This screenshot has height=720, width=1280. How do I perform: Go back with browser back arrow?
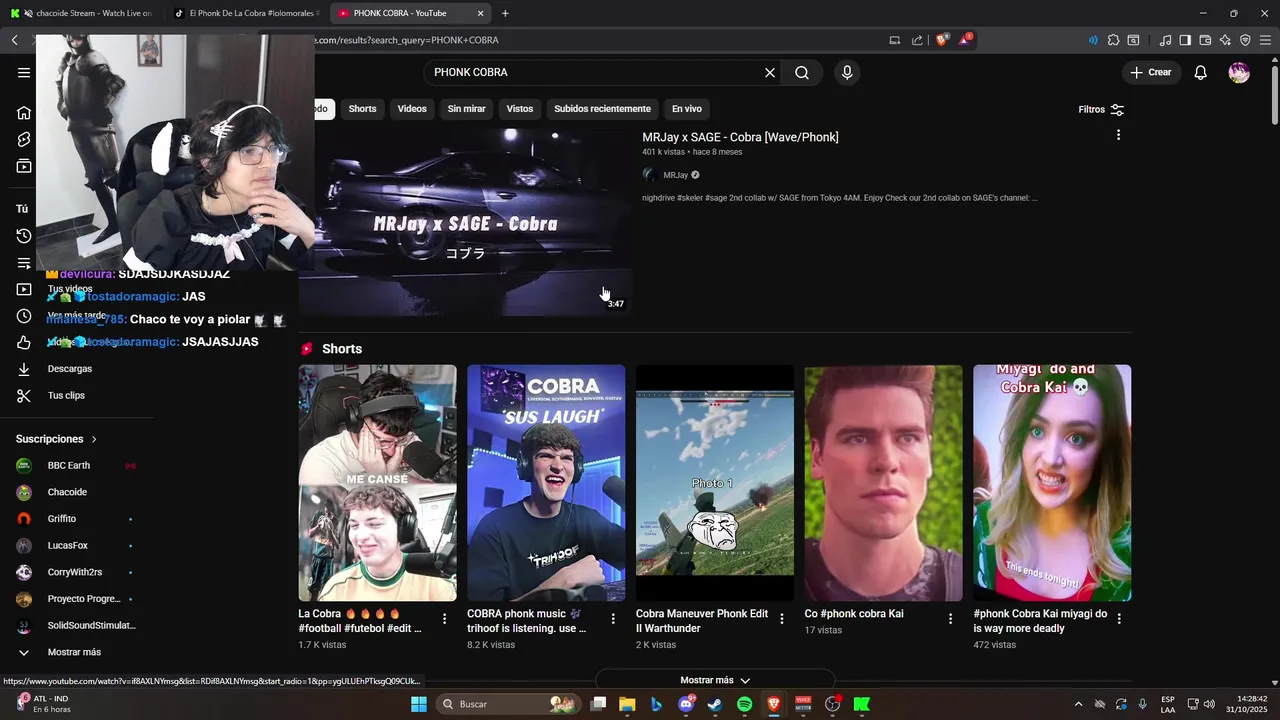15,40
